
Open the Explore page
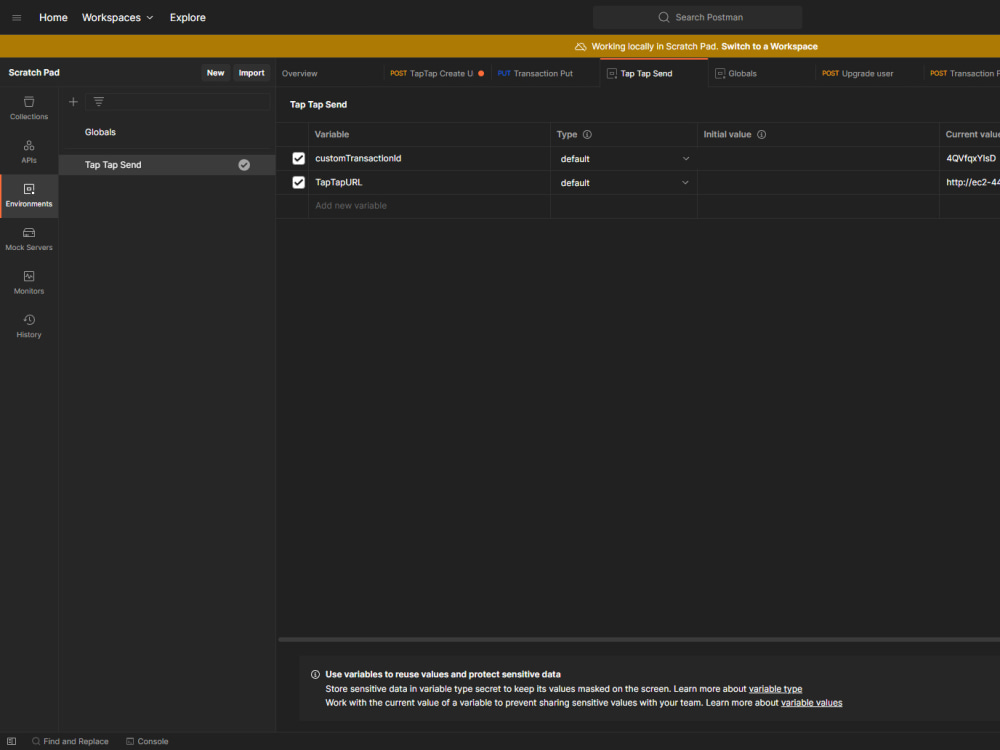(188, 18)
